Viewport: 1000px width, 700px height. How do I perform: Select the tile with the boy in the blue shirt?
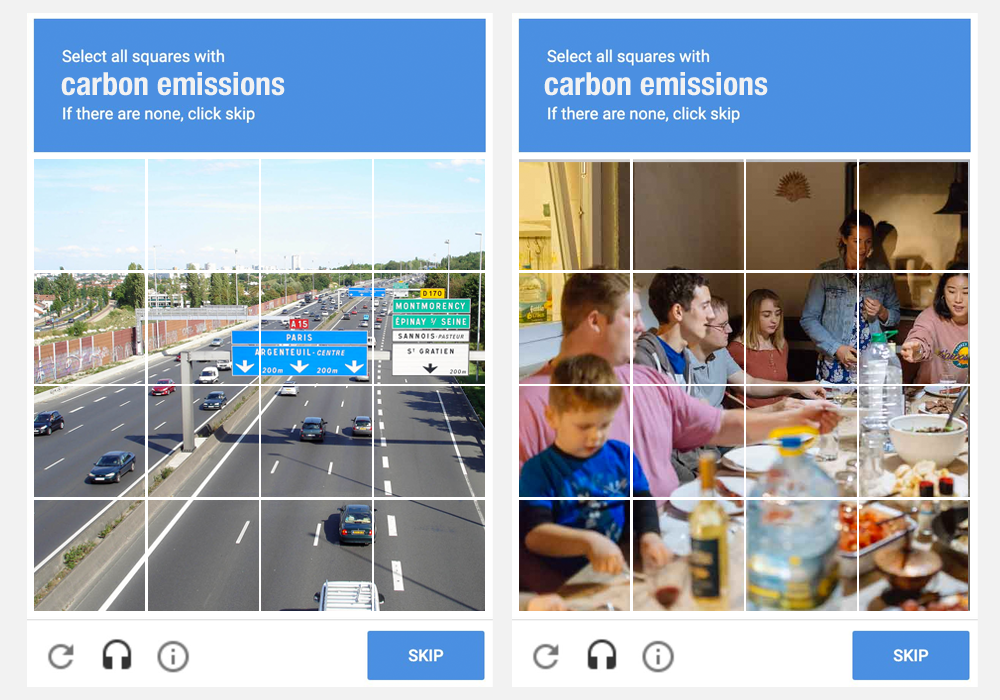574,441
